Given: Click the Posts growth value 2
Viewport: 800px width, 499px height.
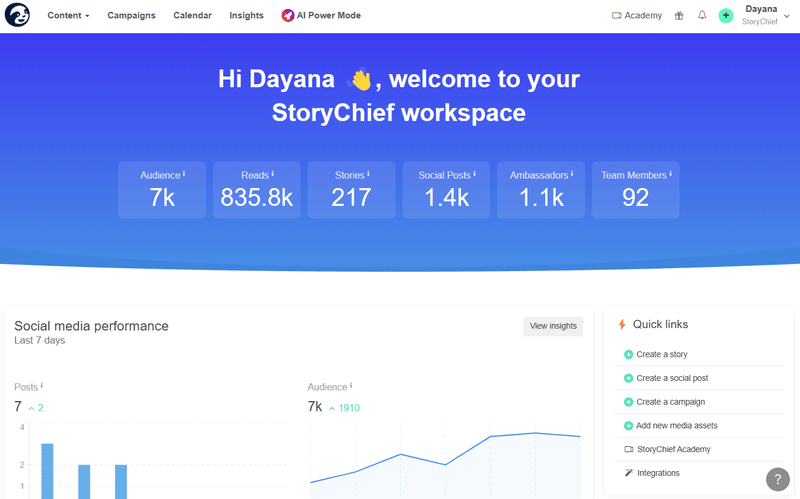Looking at the screenshot, I should pos(40,408).
